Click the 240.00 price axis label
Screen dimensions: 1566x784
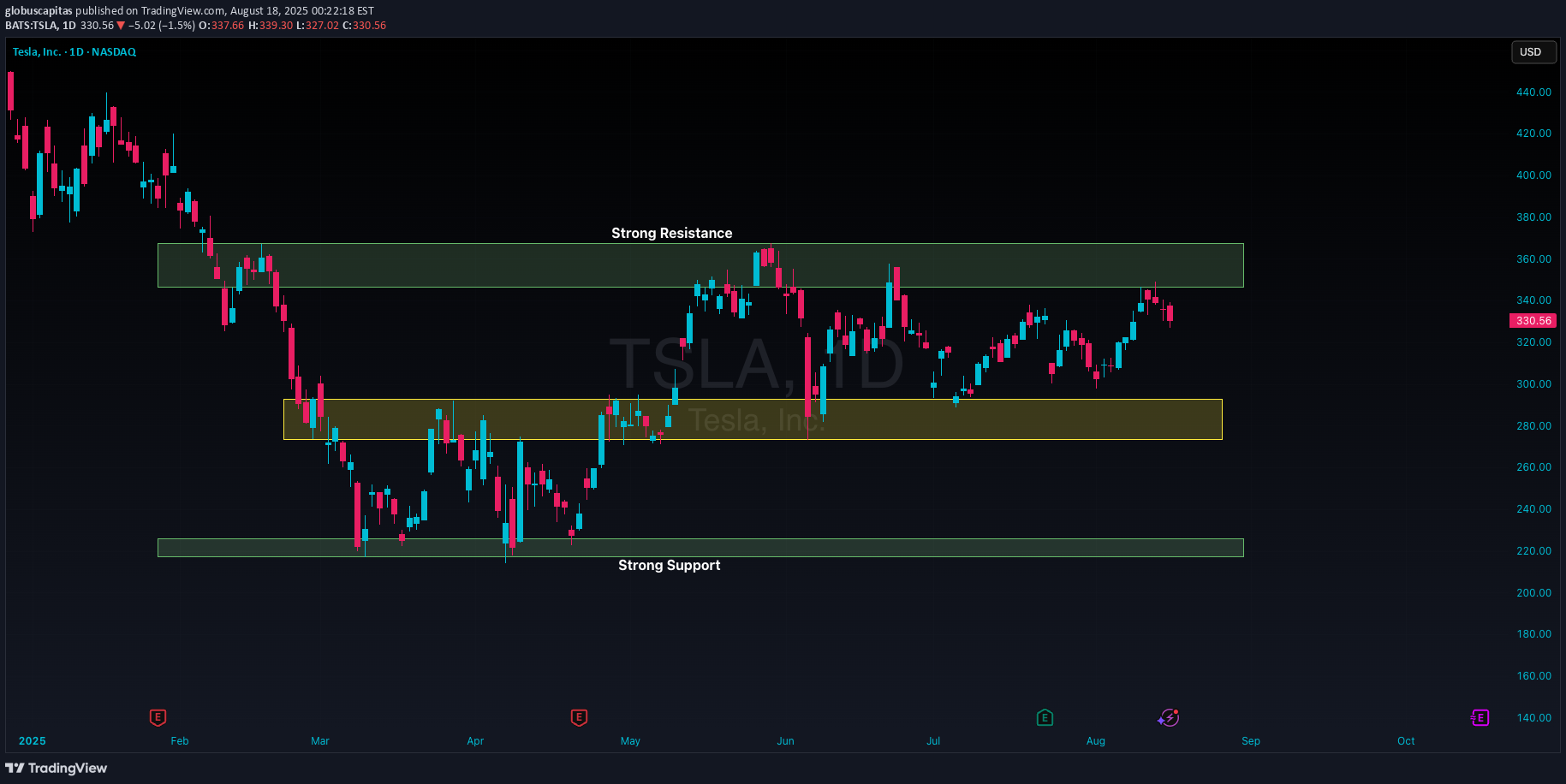(1533, 509)
